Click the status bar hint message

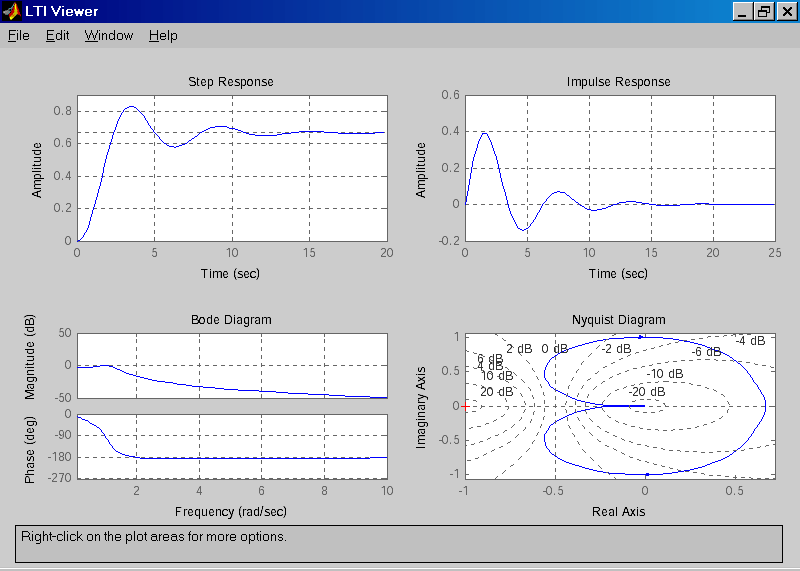pos(154,537)
